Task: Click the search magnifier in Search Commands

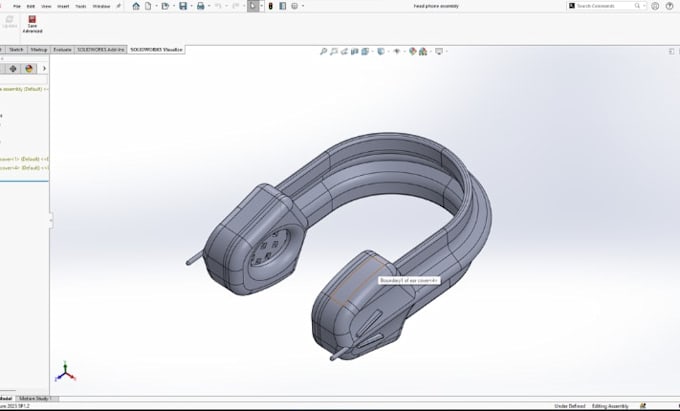Action: coord(637,6)
